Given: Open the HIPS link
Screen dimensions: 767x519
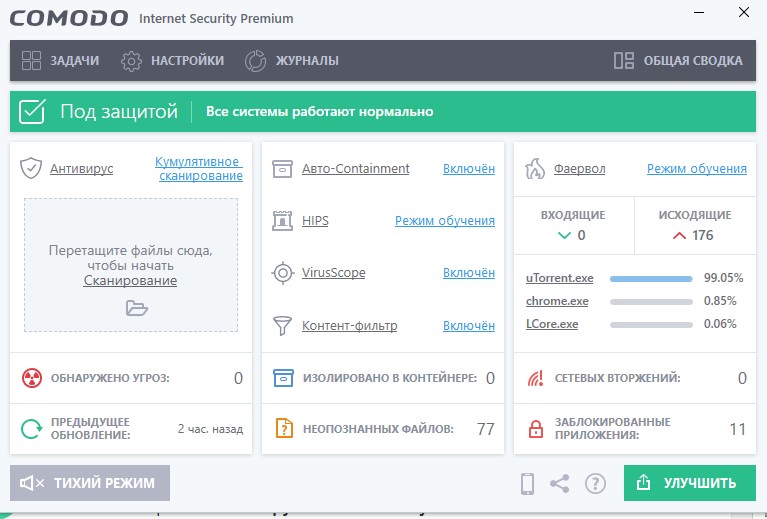Looking at the screenshot, I should coord(315,221).
